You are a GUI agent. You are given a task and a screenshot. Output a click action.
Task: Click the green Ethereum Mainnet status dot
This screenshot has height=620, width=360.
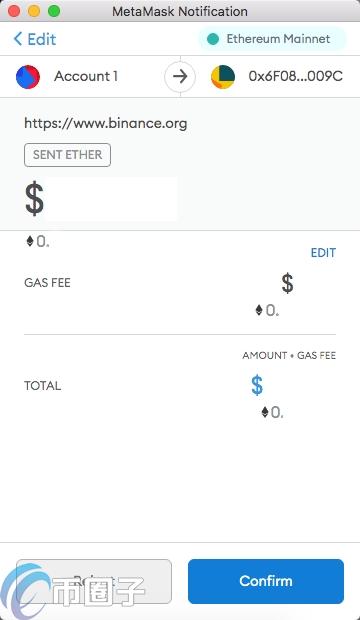213,39
